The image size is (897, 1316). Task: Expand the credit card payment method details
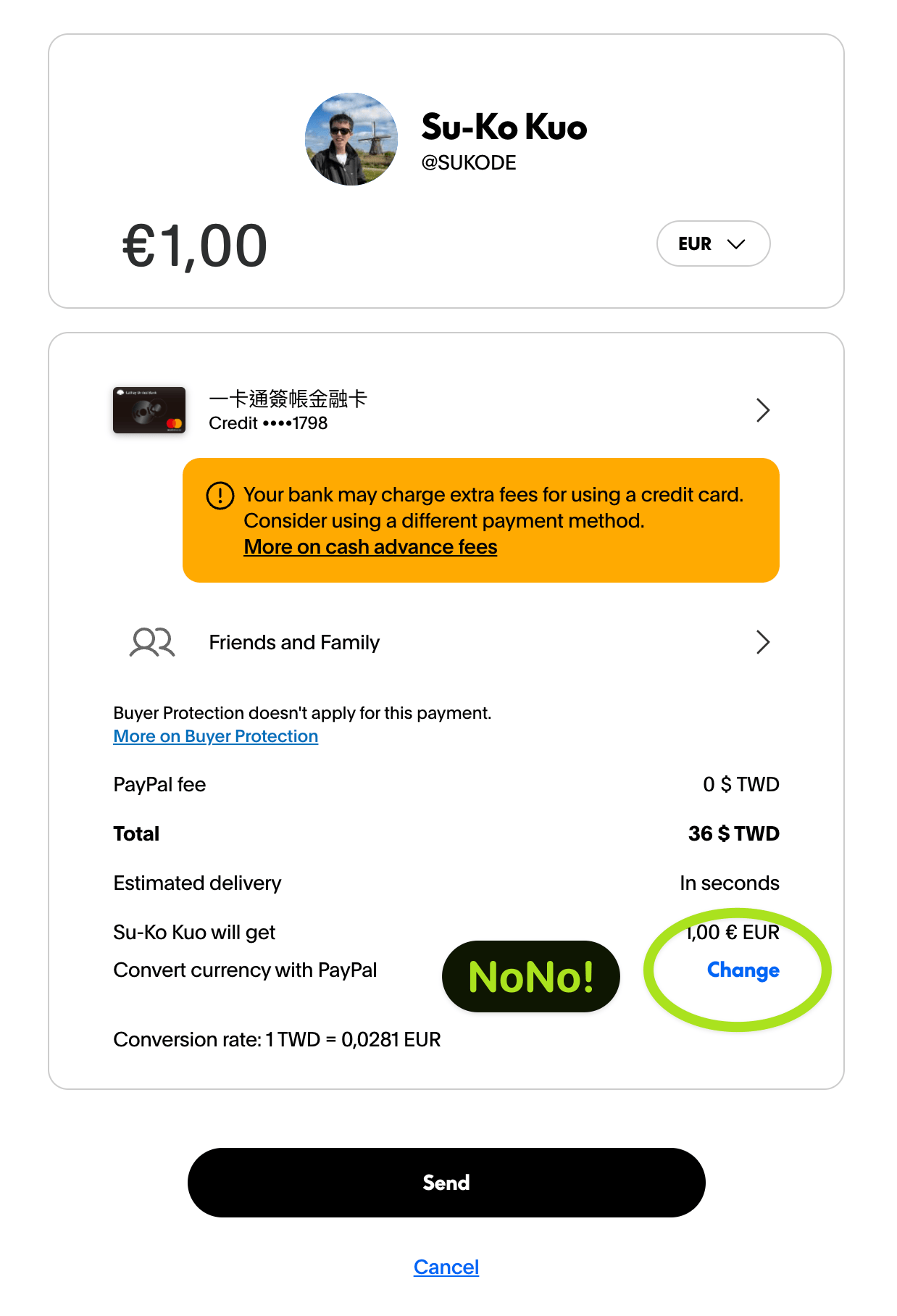[x=762, y=410]
